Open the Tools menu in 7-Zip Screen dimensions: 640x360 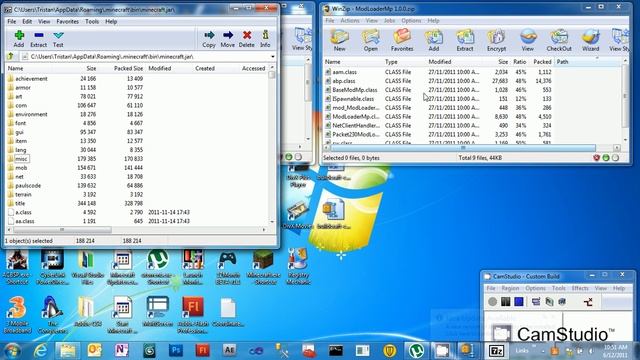(92, 21)
